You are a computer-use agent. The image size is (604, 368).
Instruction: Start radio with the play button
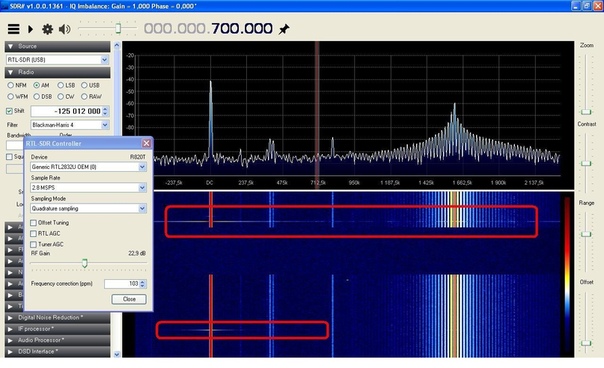(30, 29)
